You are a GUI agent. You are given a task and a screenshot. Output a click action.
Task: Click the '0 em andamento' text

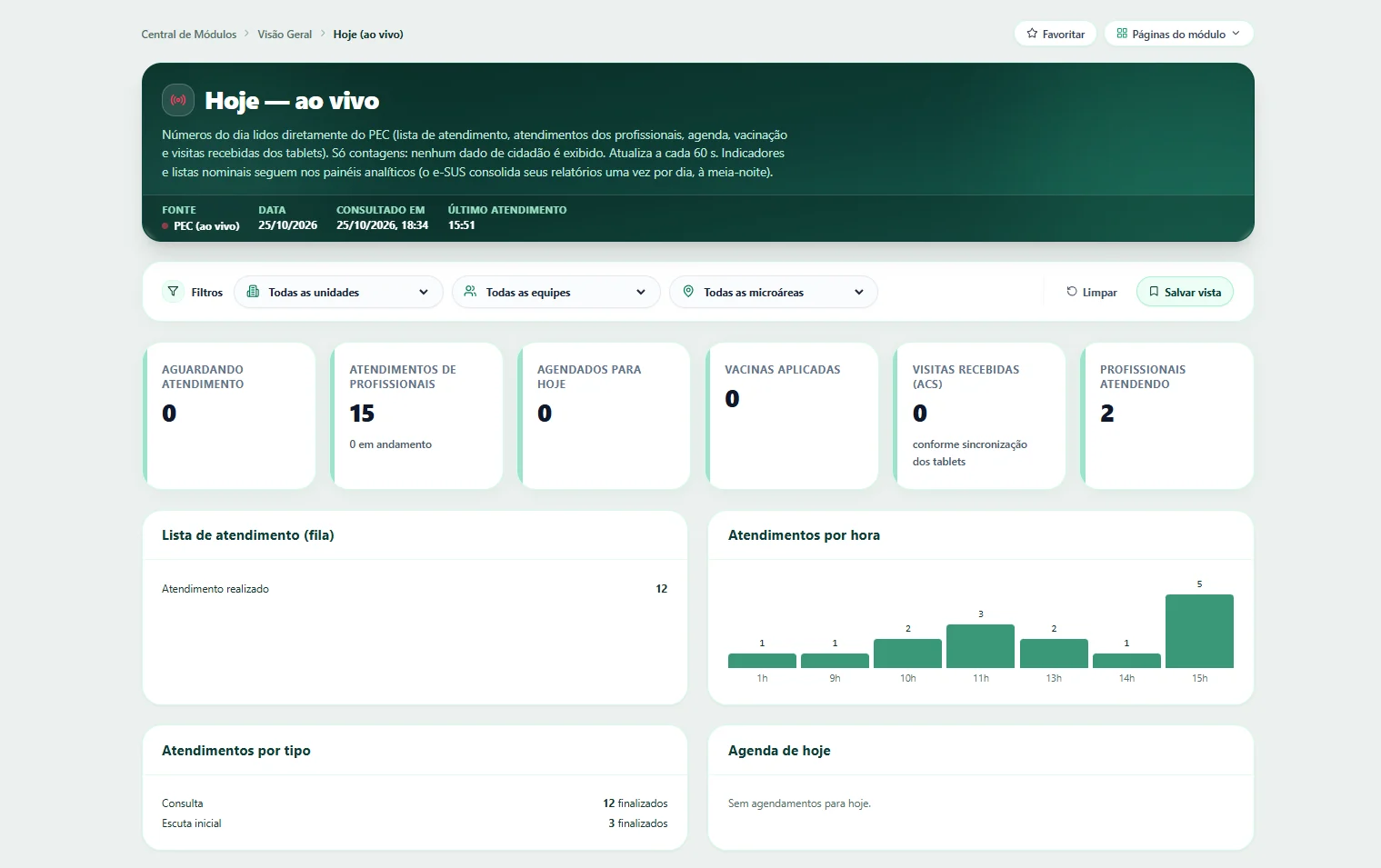(x=390, y=444)
